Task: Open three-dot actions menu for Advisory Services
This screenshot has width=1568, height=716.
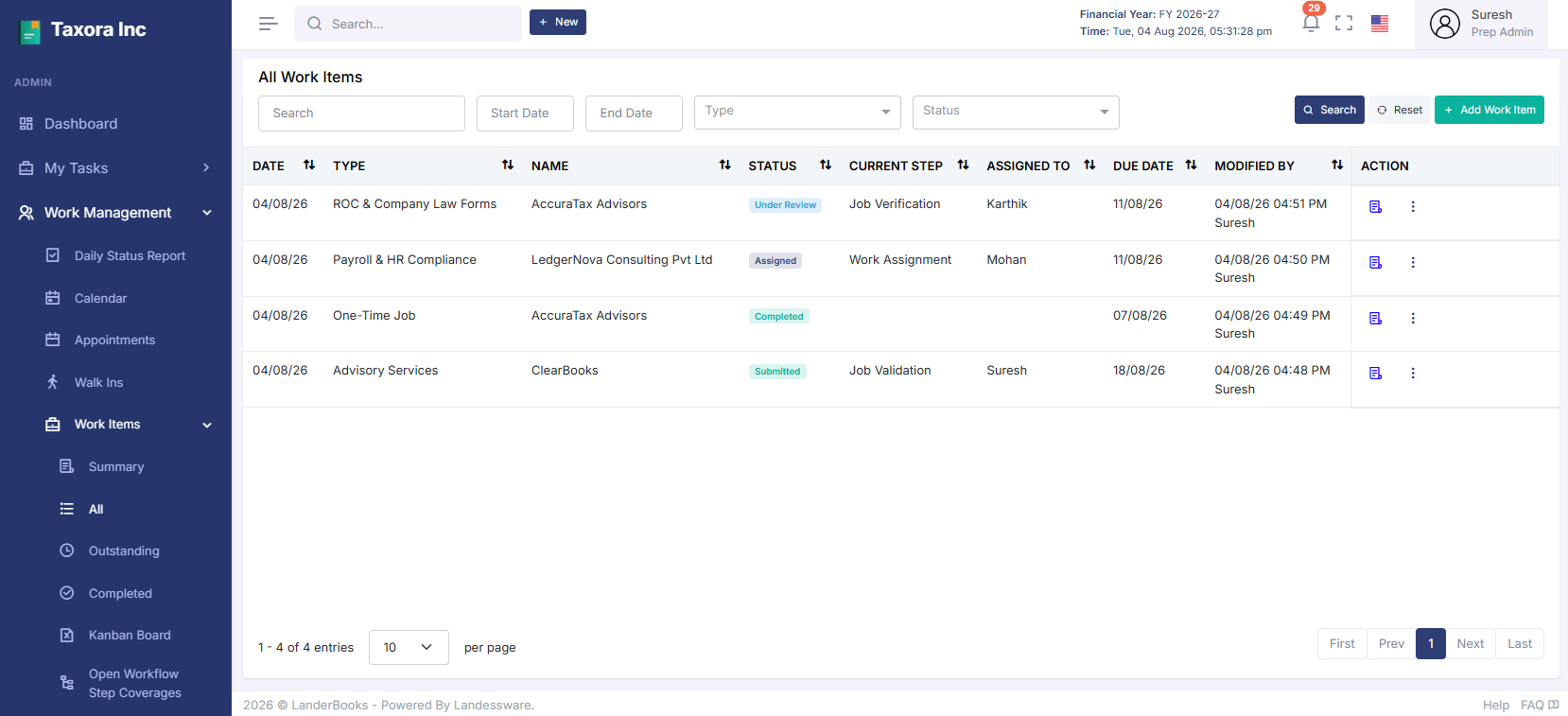Action: coord(1413,373)
